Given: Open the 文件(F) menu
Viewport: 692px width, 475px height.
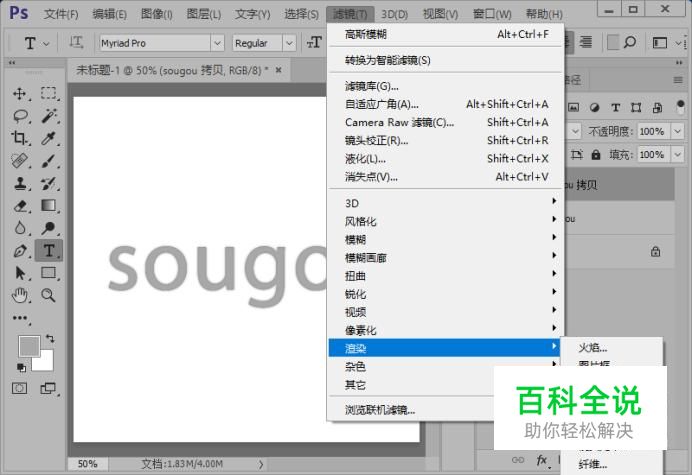Looking at the screenshot, I should coord(61,14).
